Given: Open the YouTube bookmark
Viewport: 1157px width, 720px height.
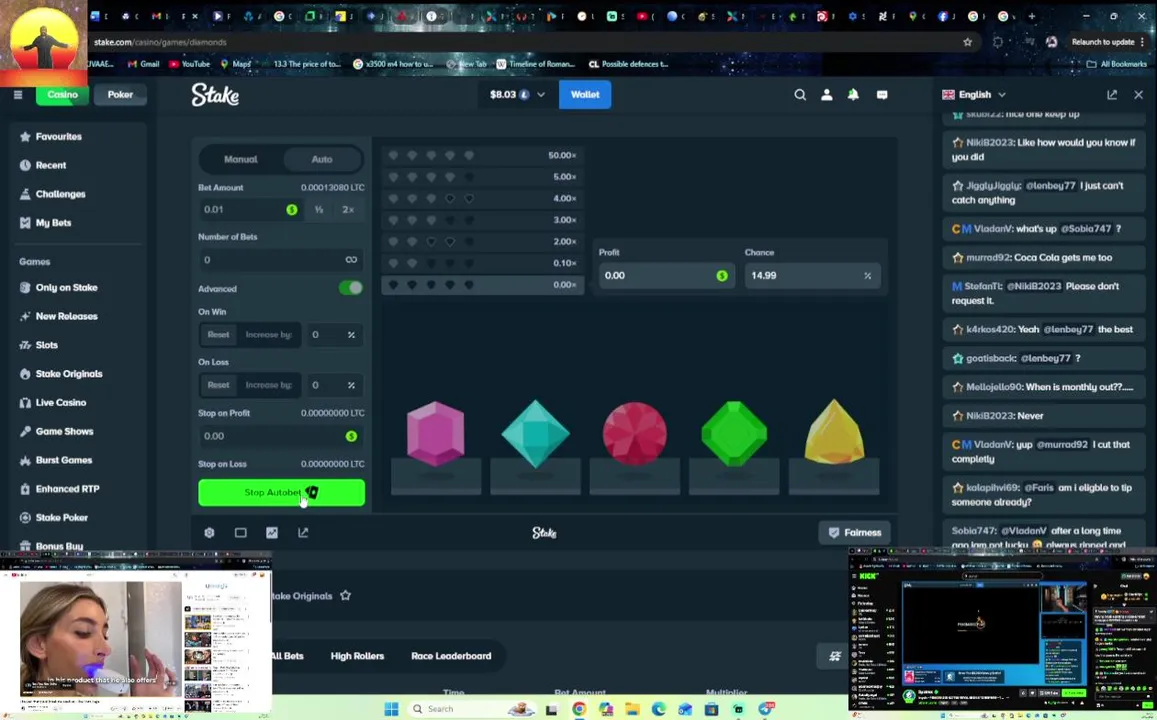Looking at the screenshot, I should tap(190, 64).
